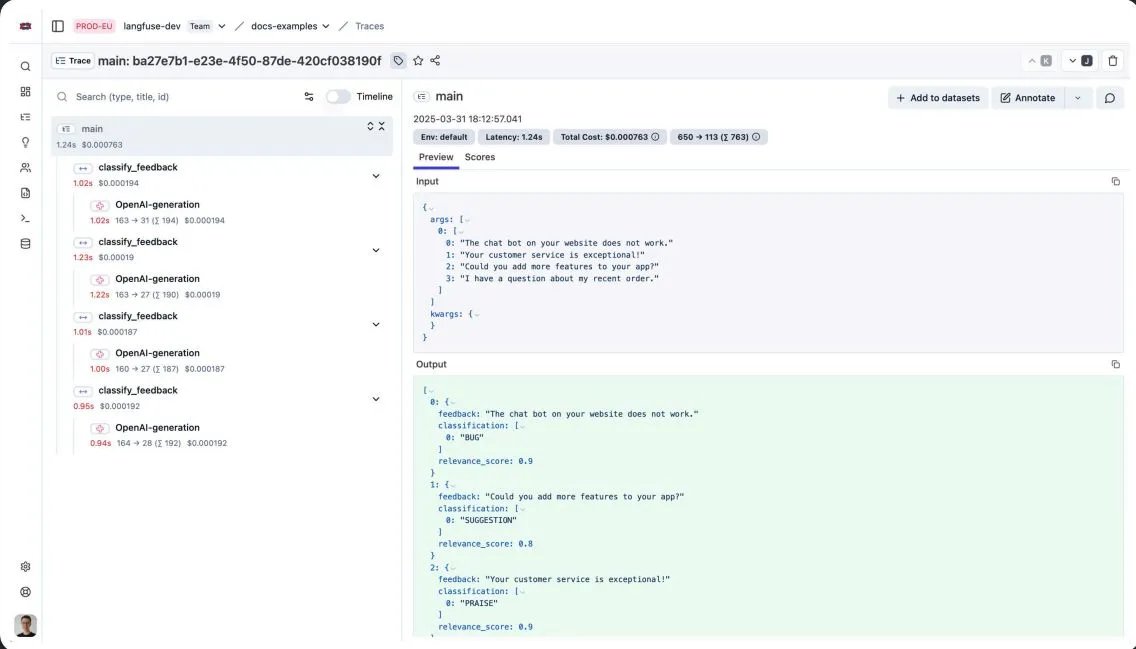The image size is (1136, 649).
Task: Open the dashboards icon in left sidebar
Action: [26, 92]
